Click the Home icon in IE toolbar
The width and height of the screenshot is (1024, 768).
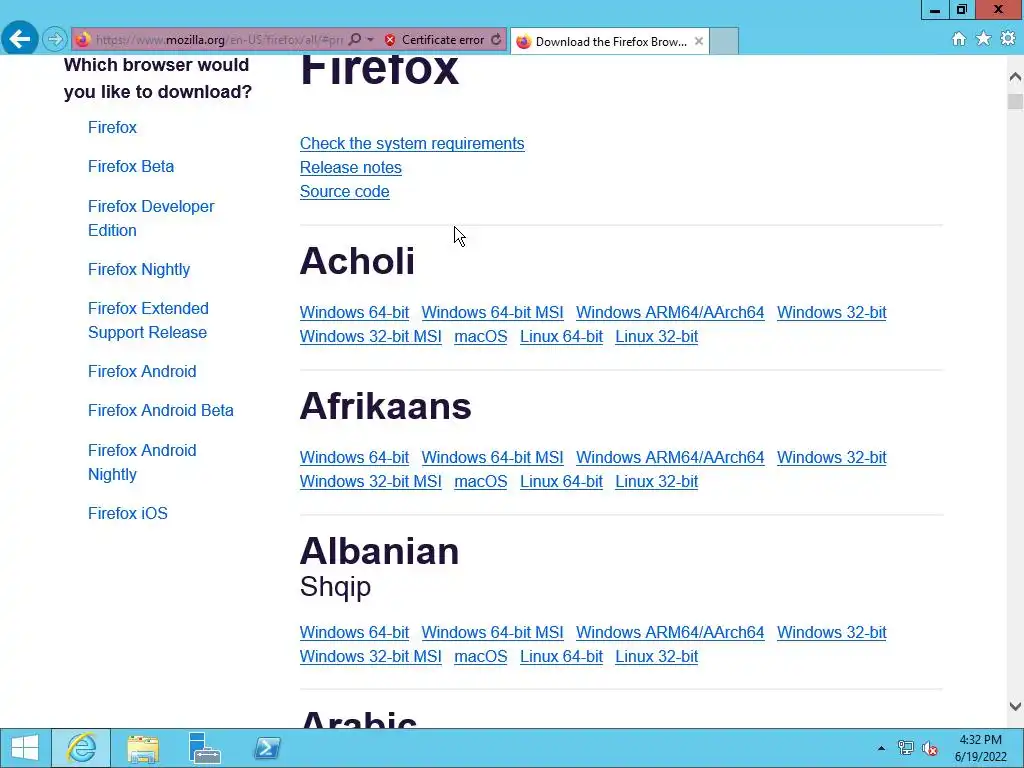[x=959, y=39]
